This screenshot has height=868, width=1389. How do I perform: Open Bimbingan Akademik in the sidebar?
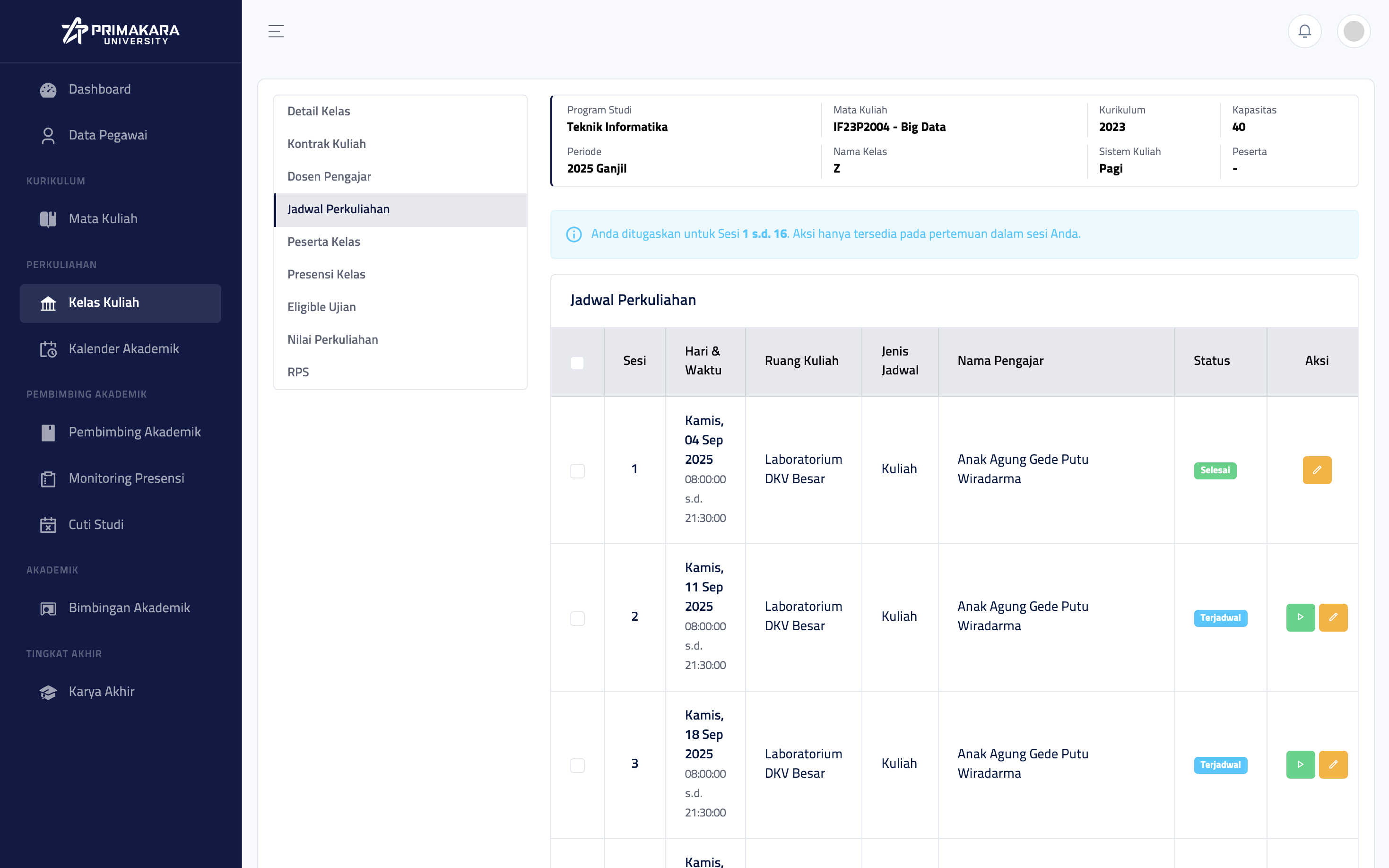tap(121, 608)
